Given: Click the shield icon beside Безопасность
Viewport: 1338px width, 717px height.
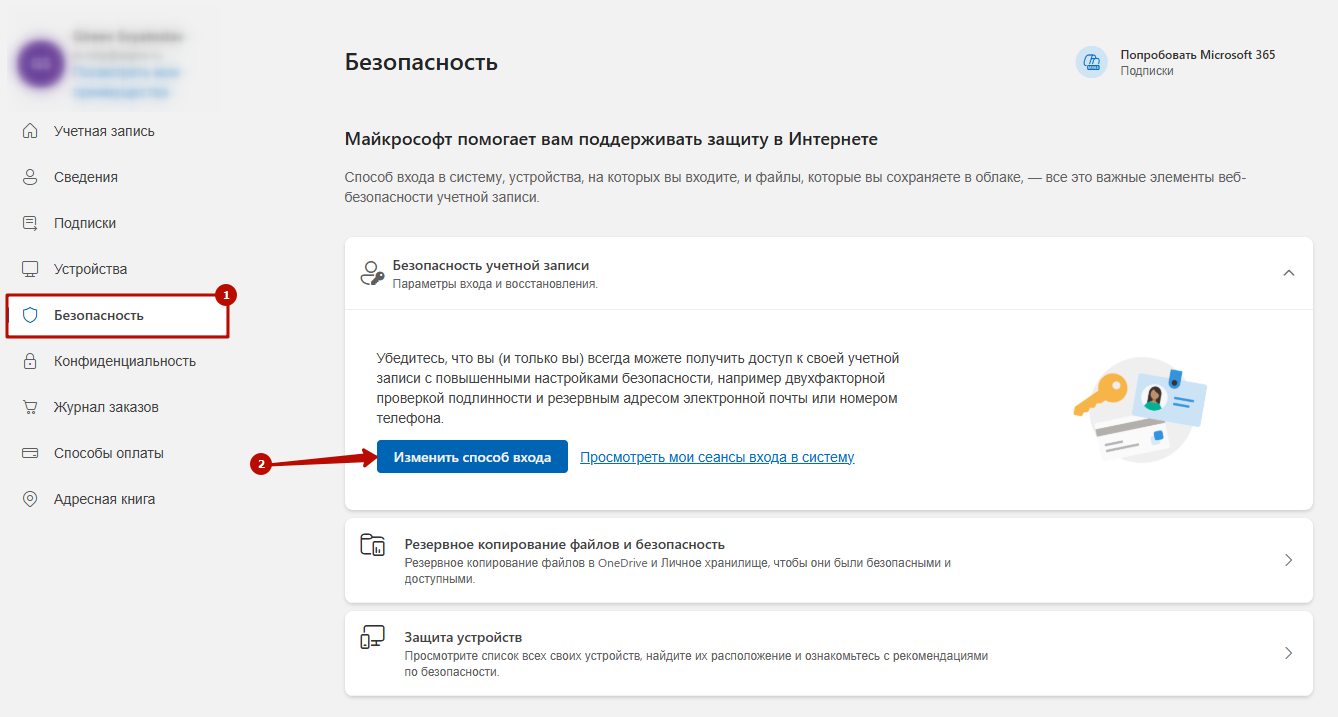Looking at the screenshot, I should point(30,315).
